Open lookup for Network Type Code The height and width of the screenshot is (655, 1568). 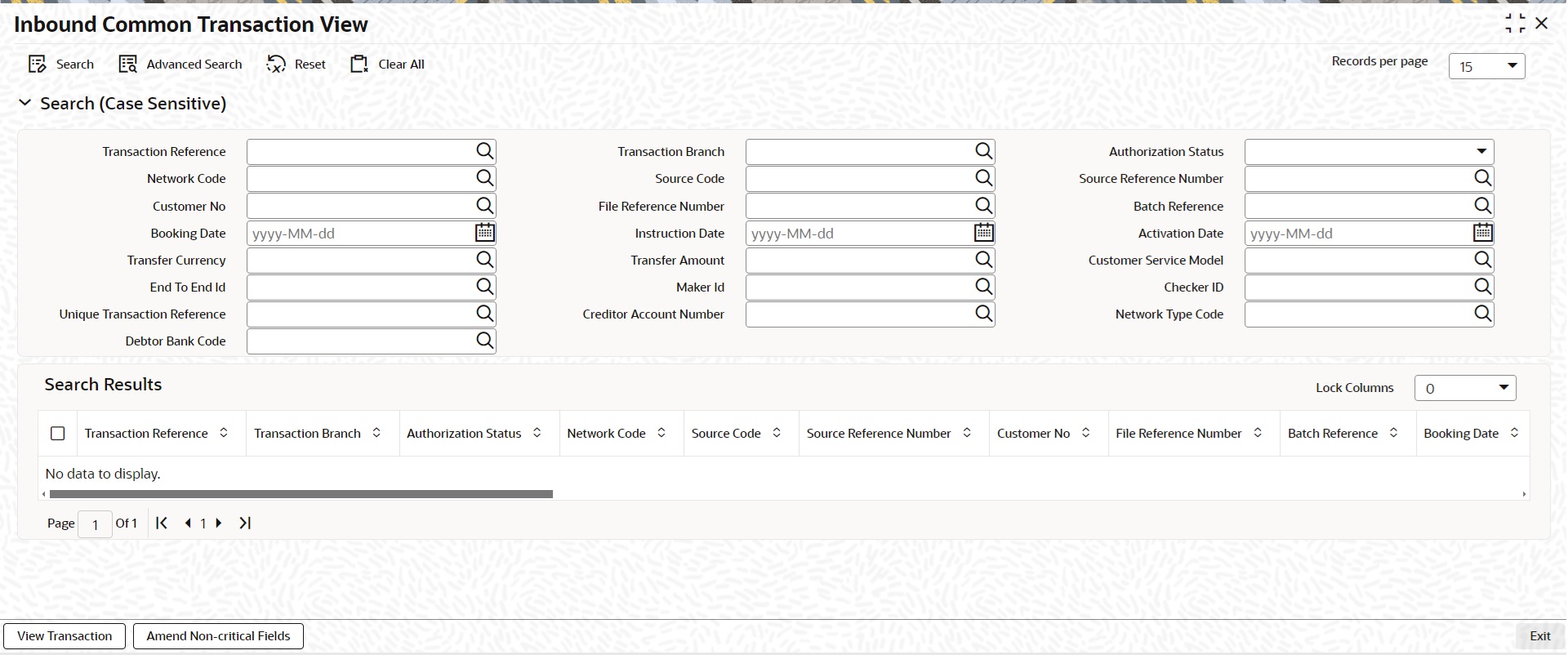[1483, 314]
